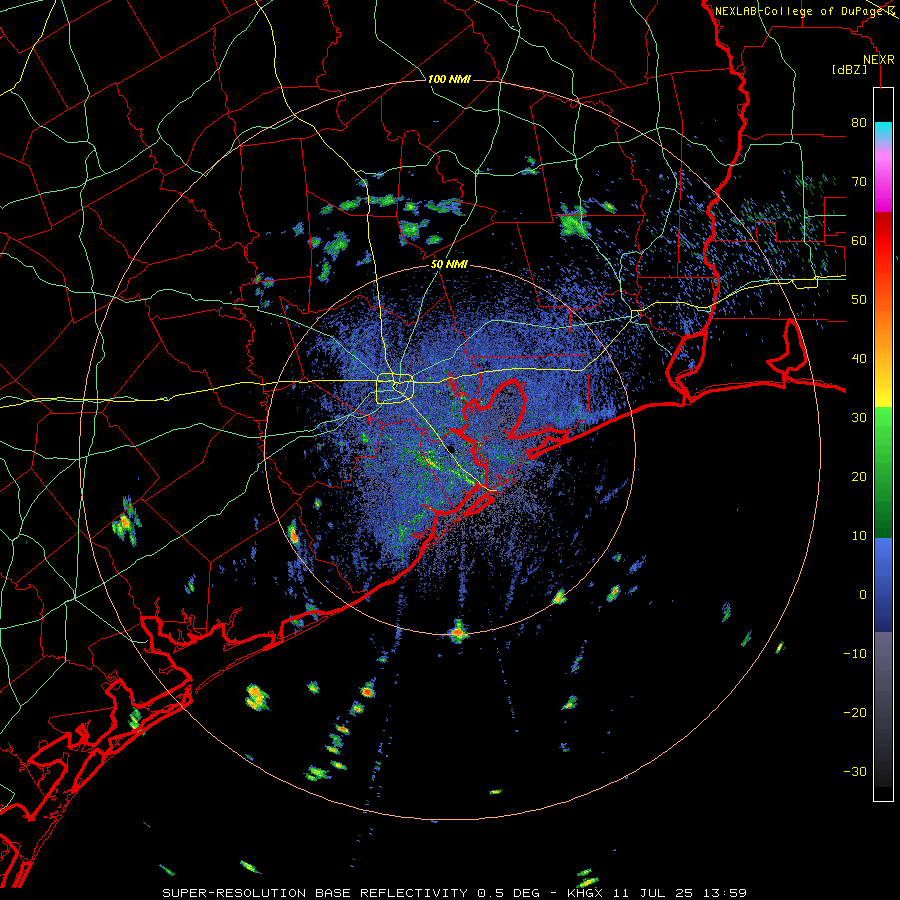Click the 10 value on dBZ scale
900x900 pixels.
[x=859, y=536]
